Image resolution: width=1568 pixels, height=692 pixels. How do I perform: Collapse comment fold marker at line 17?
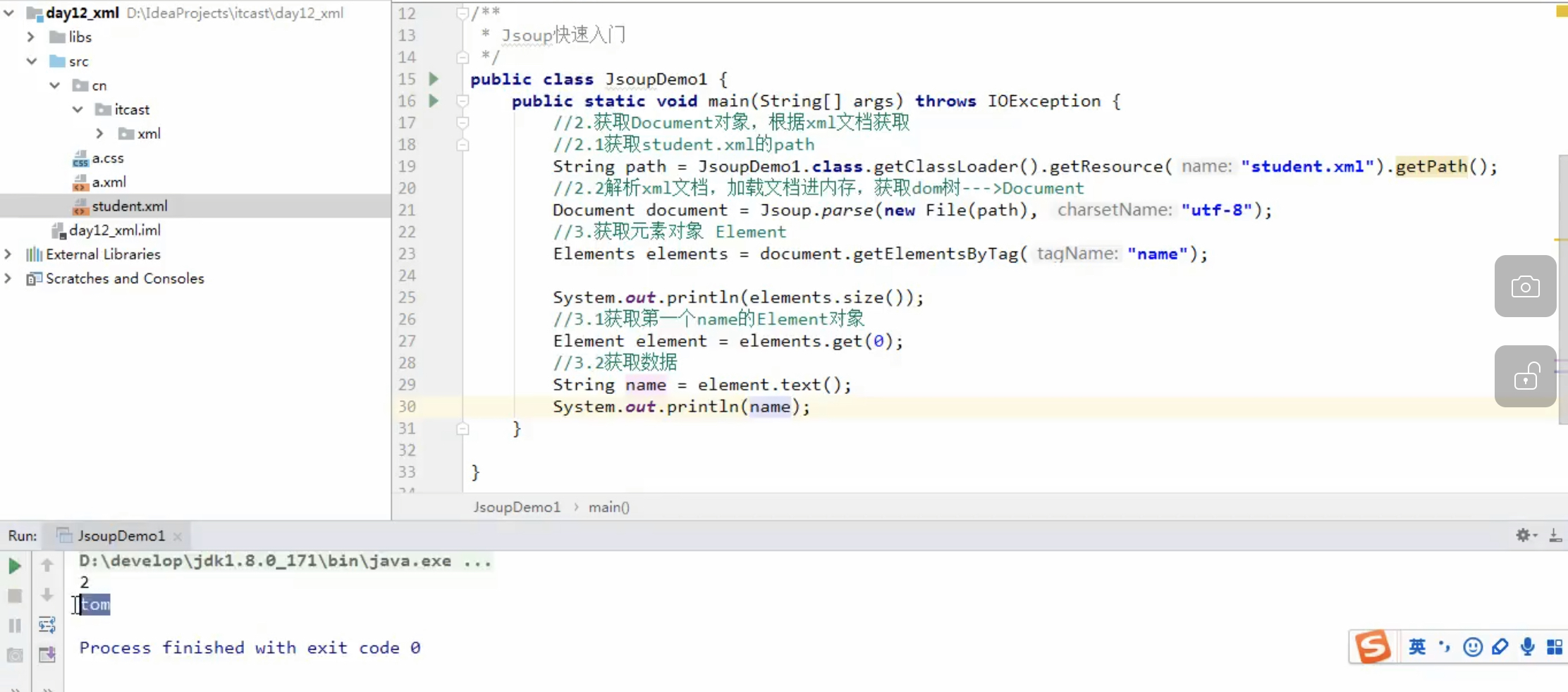463,123
